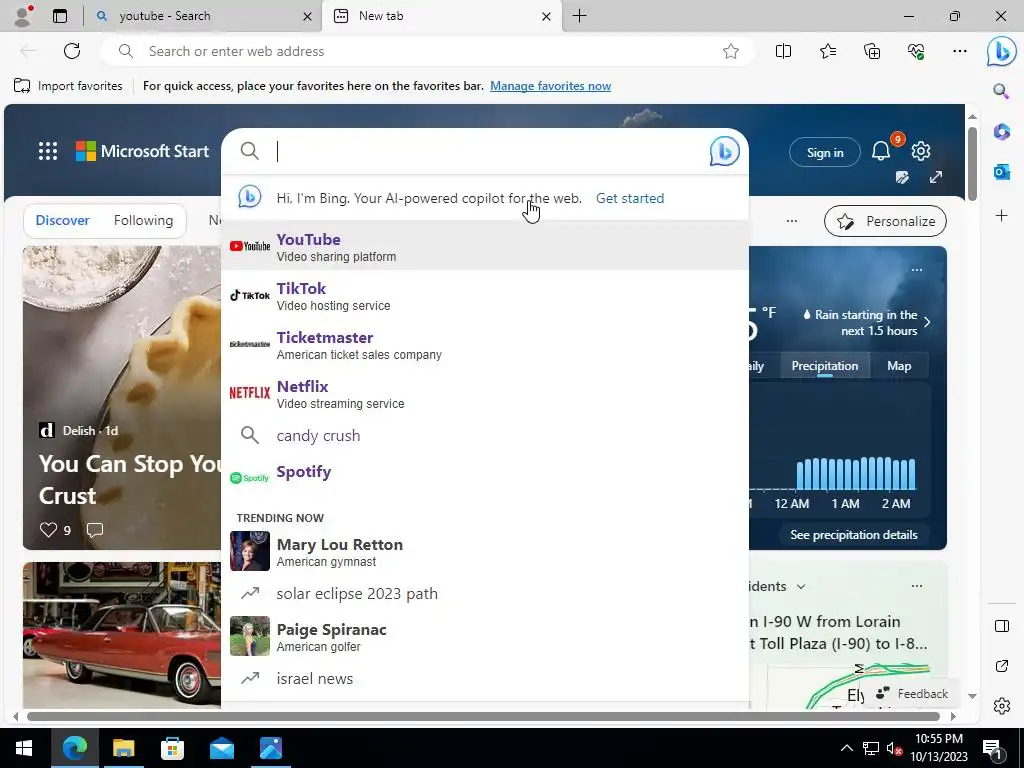Viewport: 1024px width, 768px height.
Task: Open Microsoft 365 sidebar icon
Action: click(1002, 131)
